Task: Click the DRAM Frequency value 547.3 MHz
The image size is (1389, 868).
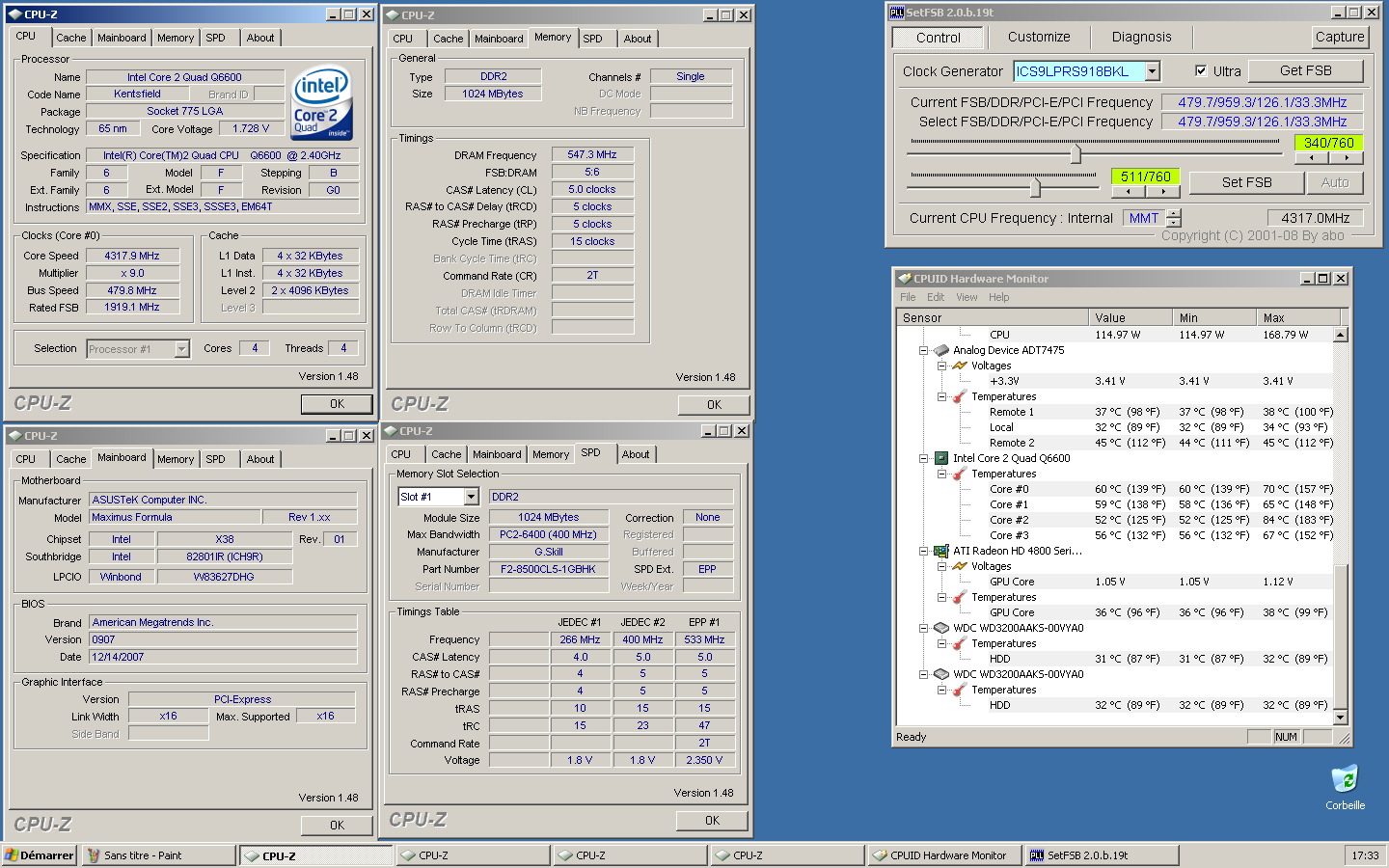Action: click(x=592, y=154)
